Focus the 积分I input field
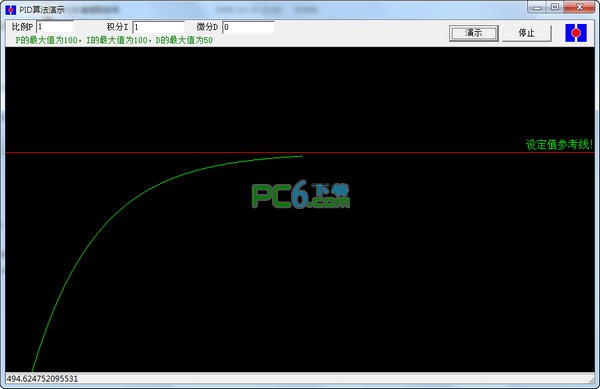Viewport: 600px width, 389px height. tap(158, 27)
